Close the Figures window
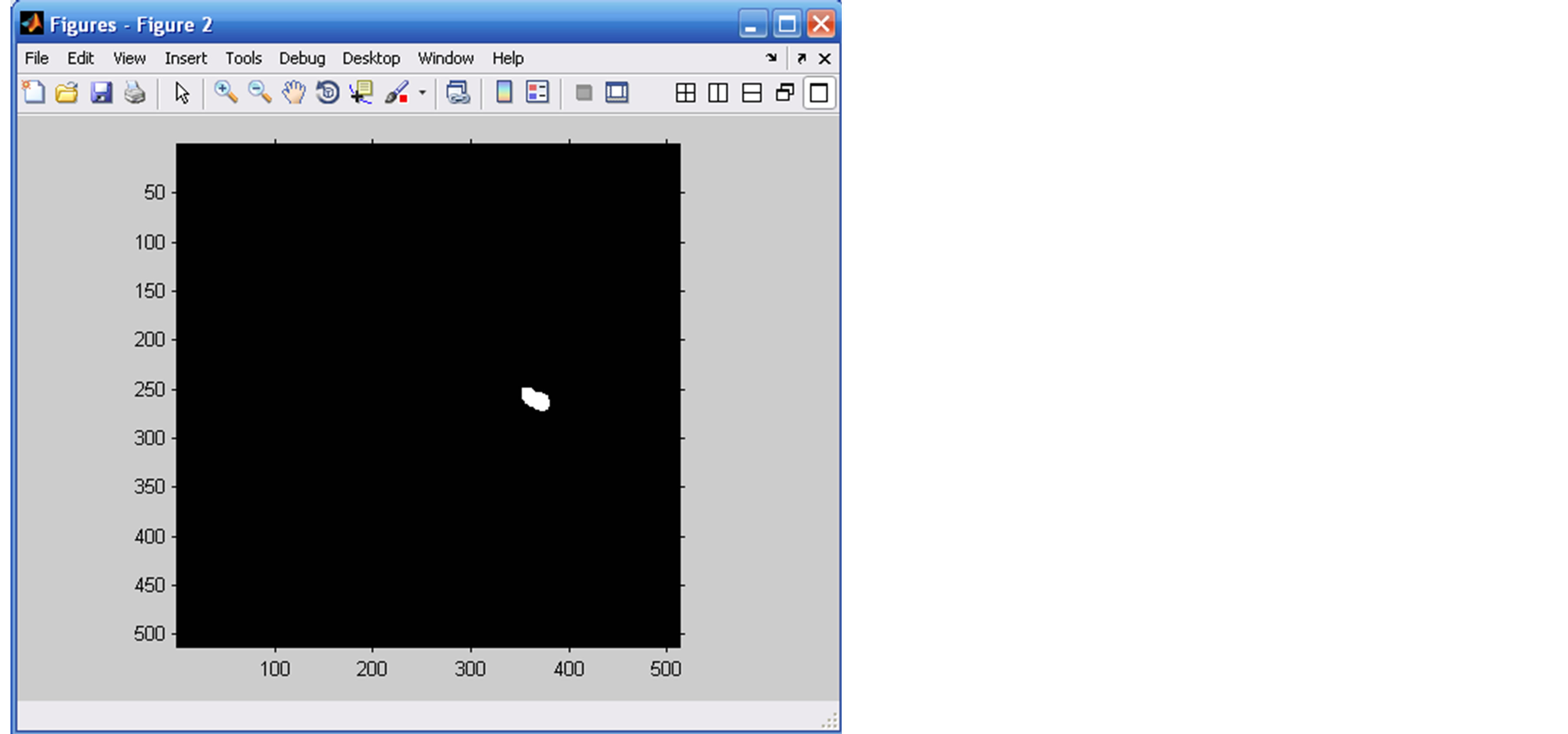Screen dimensions: 1568x734 click(x=820, y=24)
